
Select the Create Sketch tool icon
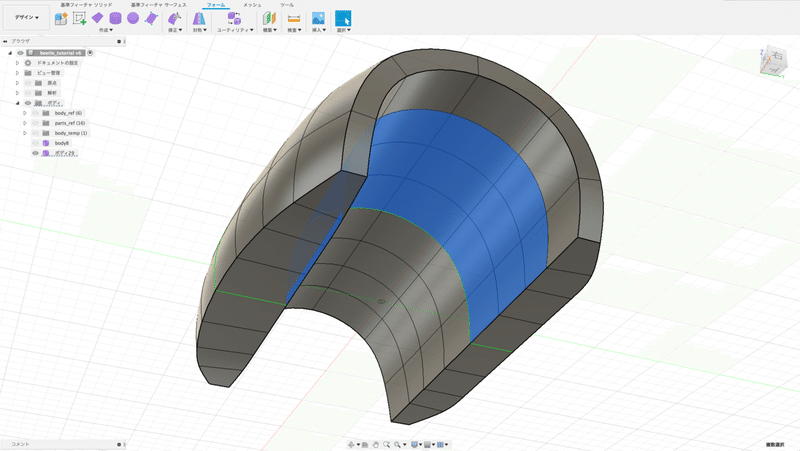pyautogui.click(x=79, y=18)
